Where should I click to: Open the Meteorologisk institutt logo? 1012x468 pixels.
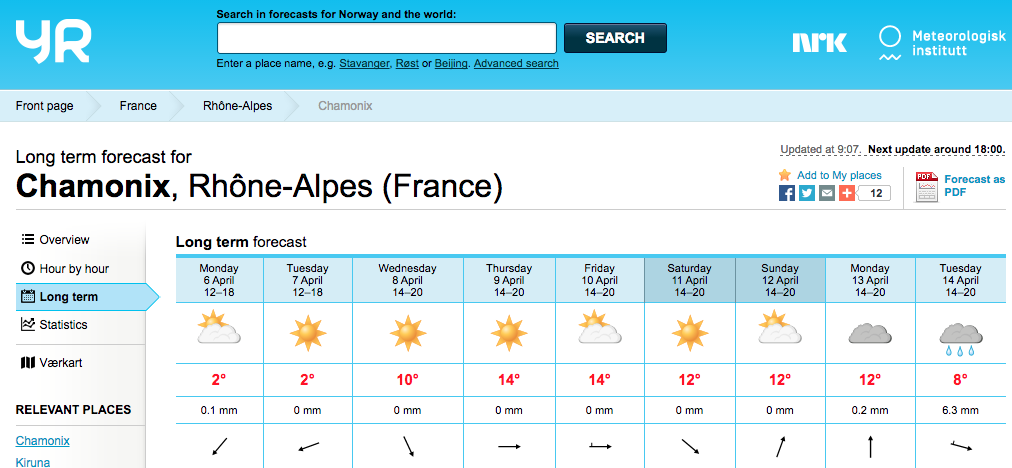coord(941,42)
